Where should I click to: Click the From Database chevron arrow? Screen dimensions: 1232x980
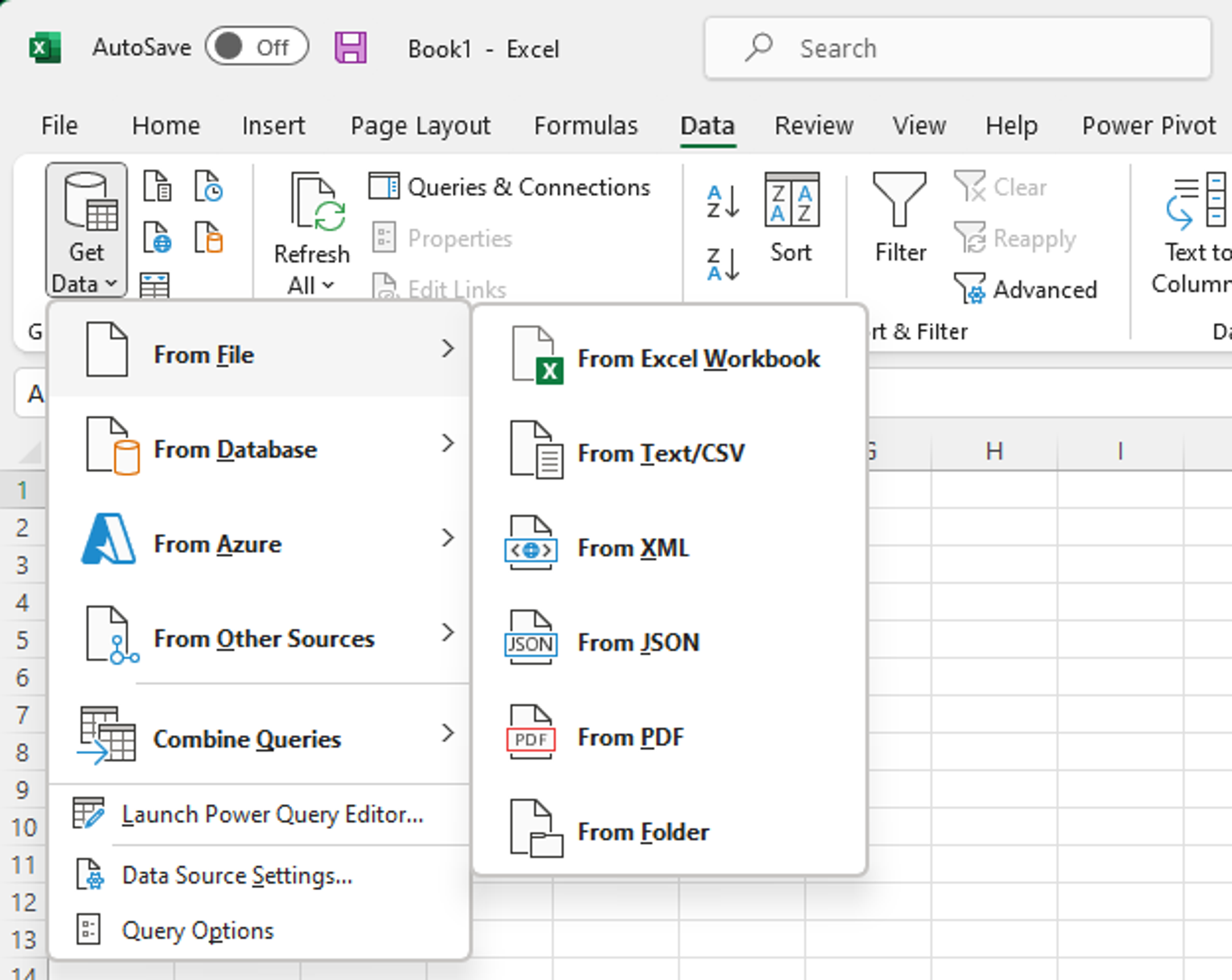[x=448, y=443]
